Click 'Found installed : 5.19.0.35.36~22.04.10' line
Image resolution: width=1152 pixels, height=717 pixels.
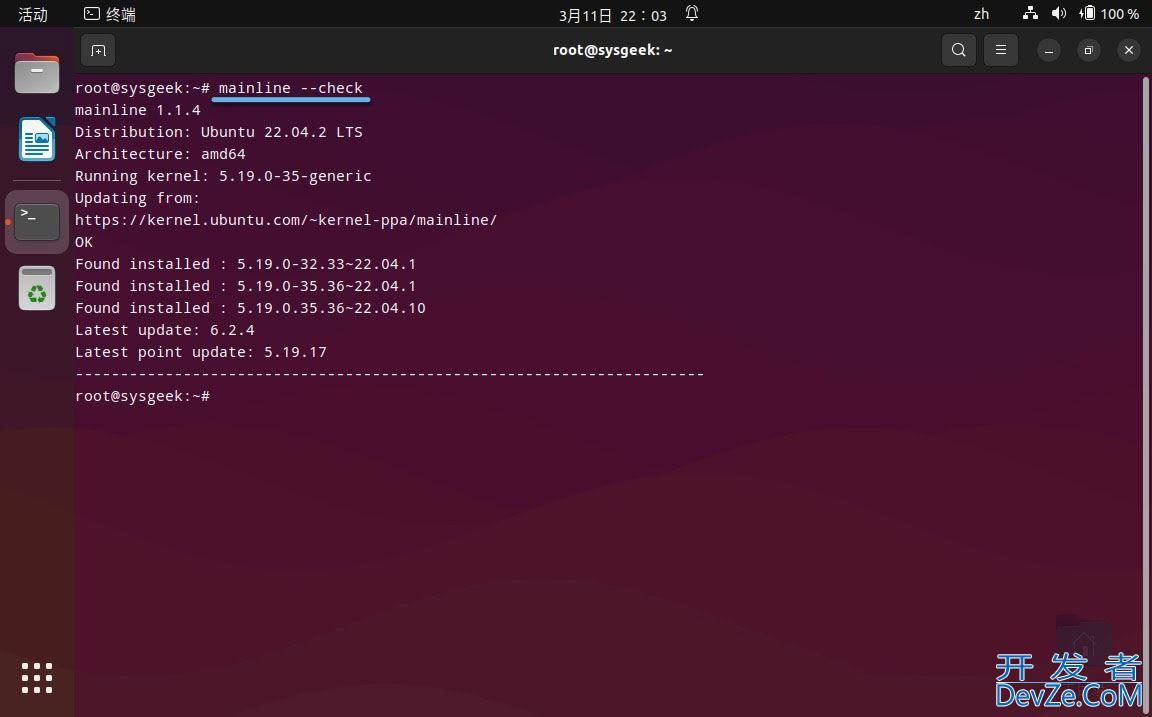251,309
